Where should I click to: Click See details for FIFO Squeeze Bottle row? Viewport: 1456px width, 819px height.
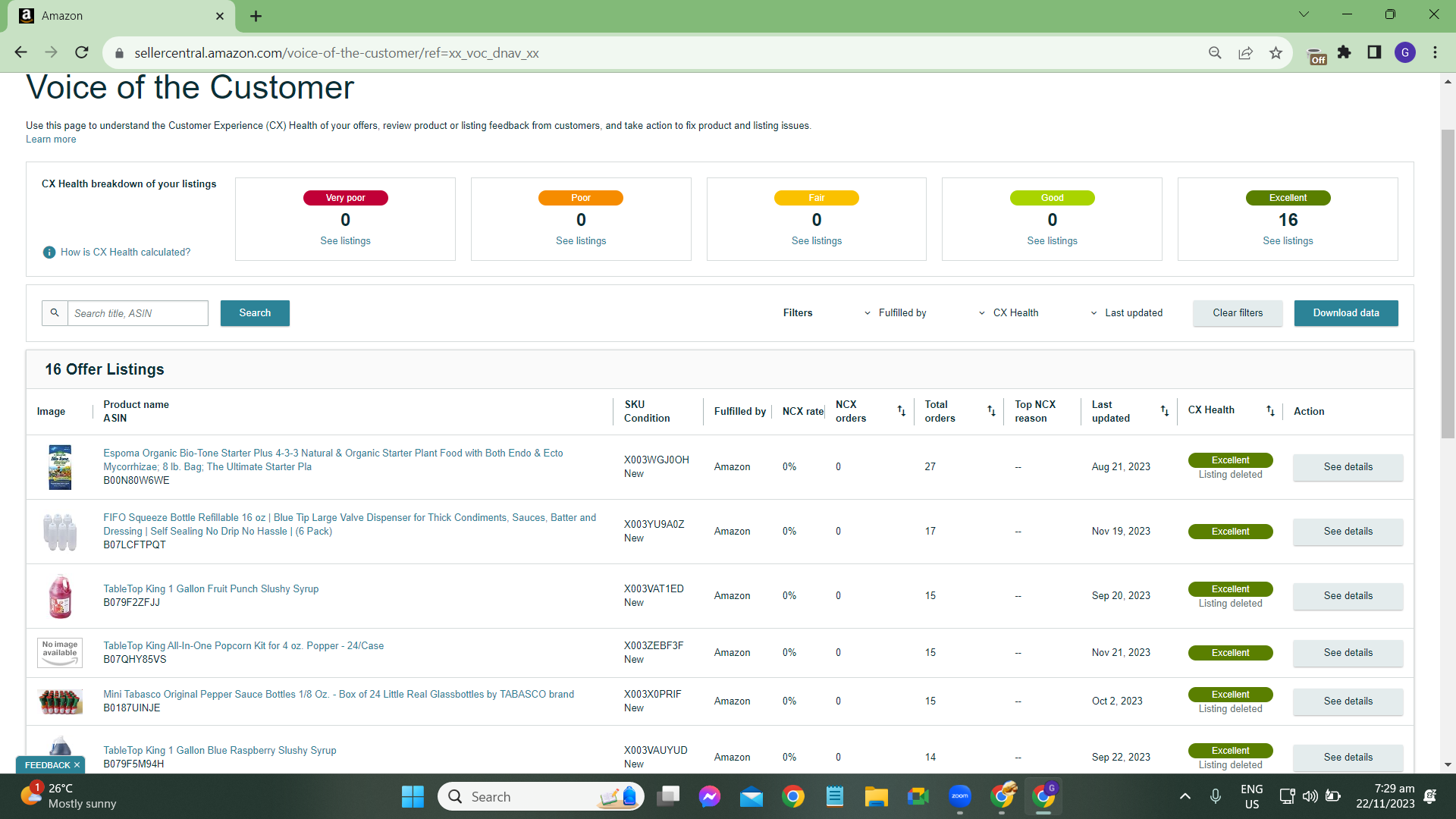(x=1348, y=532)
